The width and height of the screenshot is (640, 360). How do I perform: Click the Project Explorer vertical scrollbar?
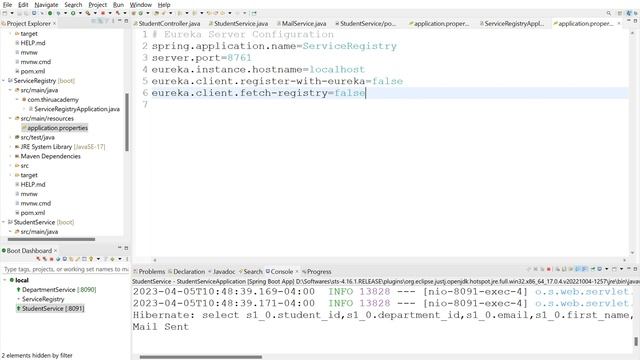pyautogui.click(x=127, y=122)
